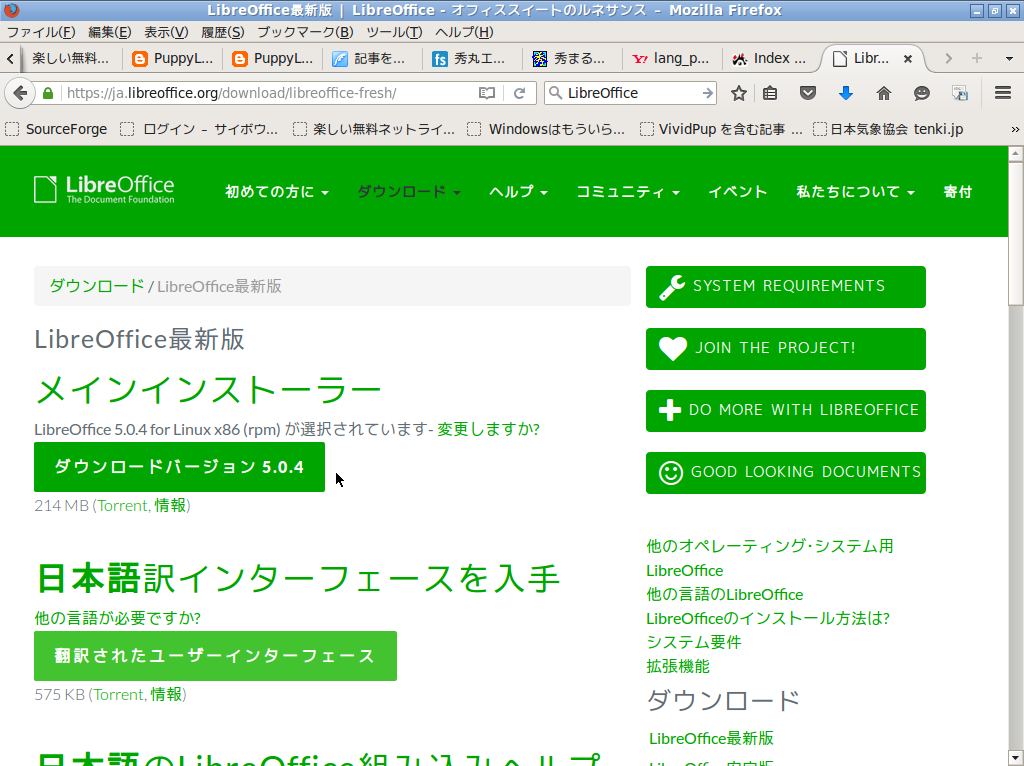The height and width of the screenshot is (766, 1024).
Task: Switch to the 記事を... tab
Action: [372, 59]
